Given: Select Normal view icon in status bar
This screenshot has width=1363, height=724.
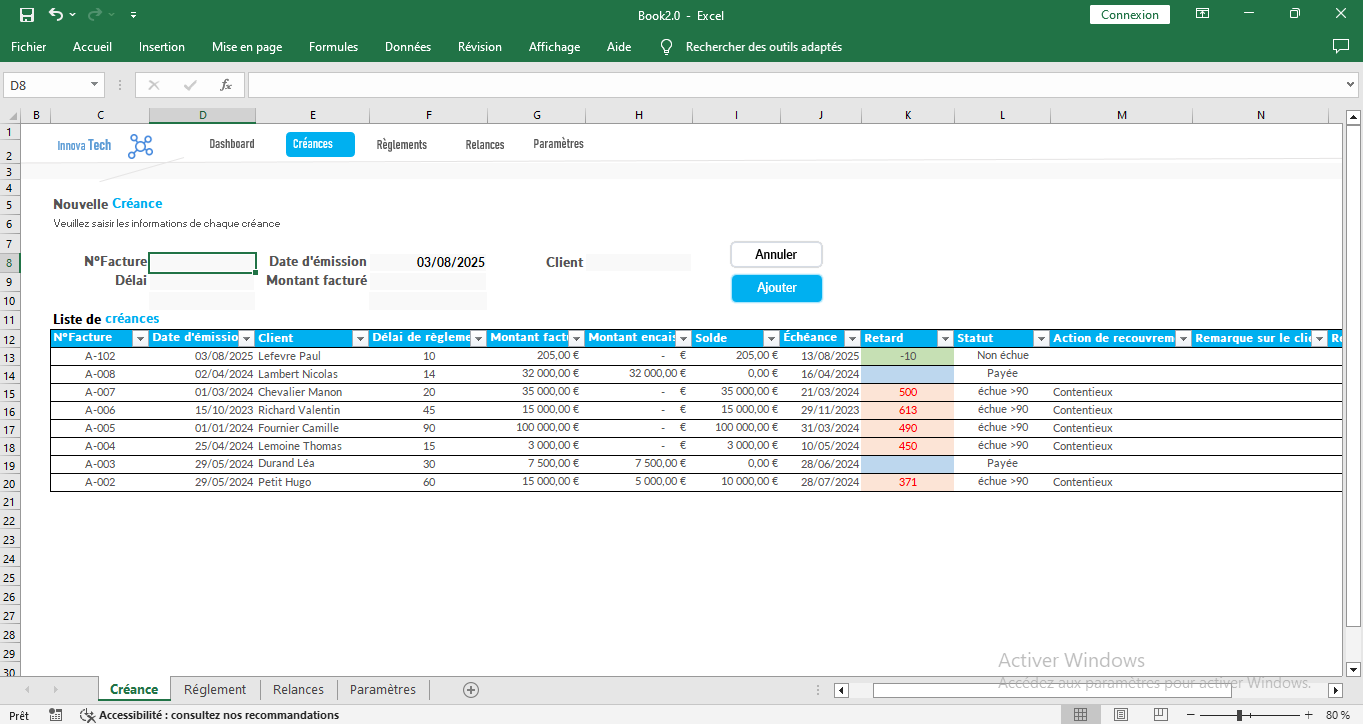Looking at the screenshot, I should 1080,715.
